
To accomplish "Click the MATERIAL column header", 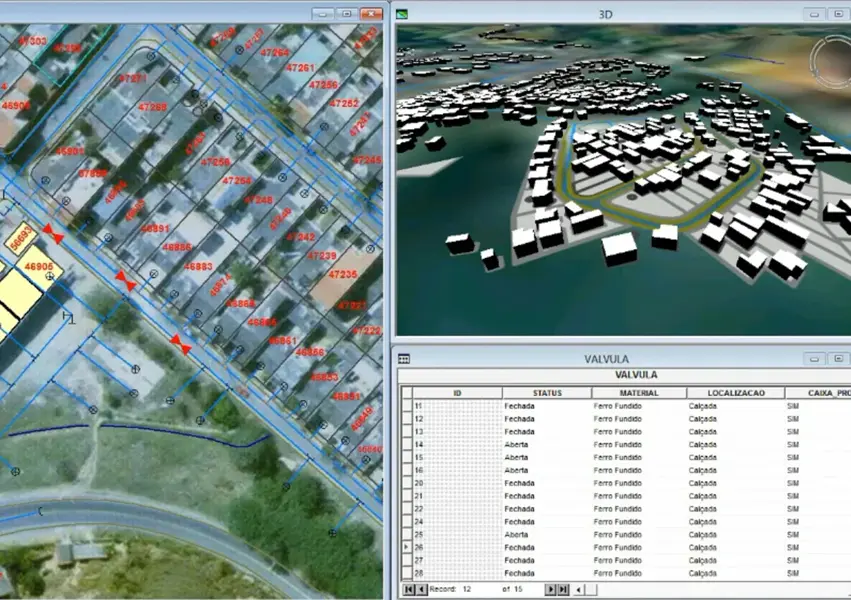I will coord(639,393).
